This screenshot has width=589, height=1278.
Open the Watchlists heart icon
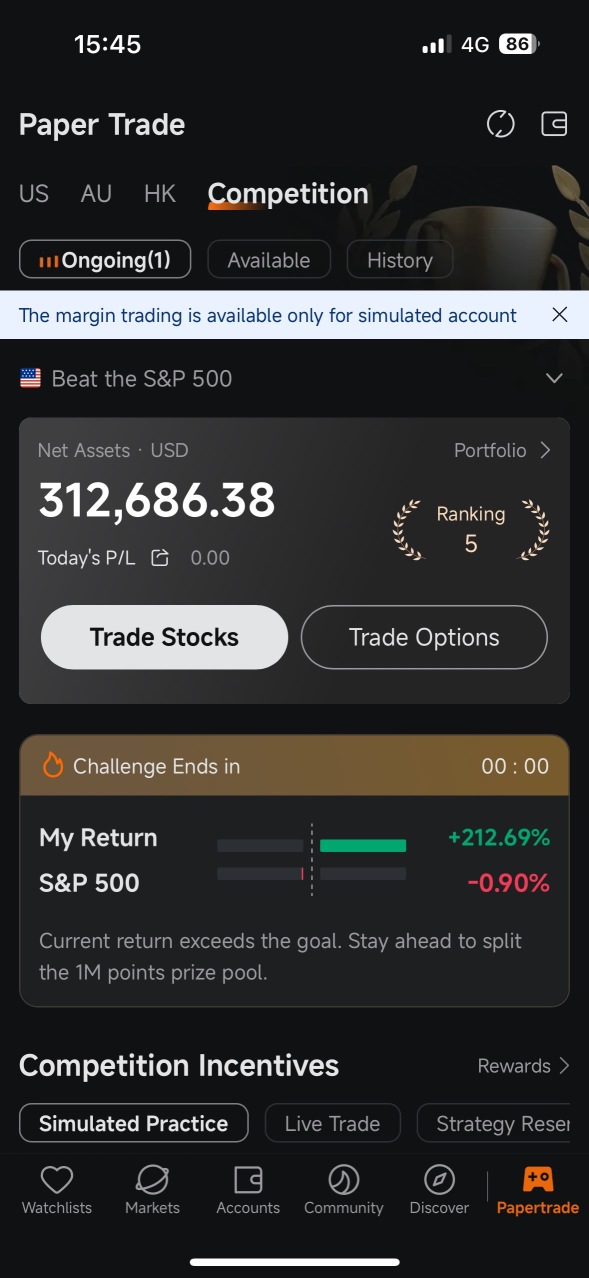pyautogui.click(x=57, y=1180)
